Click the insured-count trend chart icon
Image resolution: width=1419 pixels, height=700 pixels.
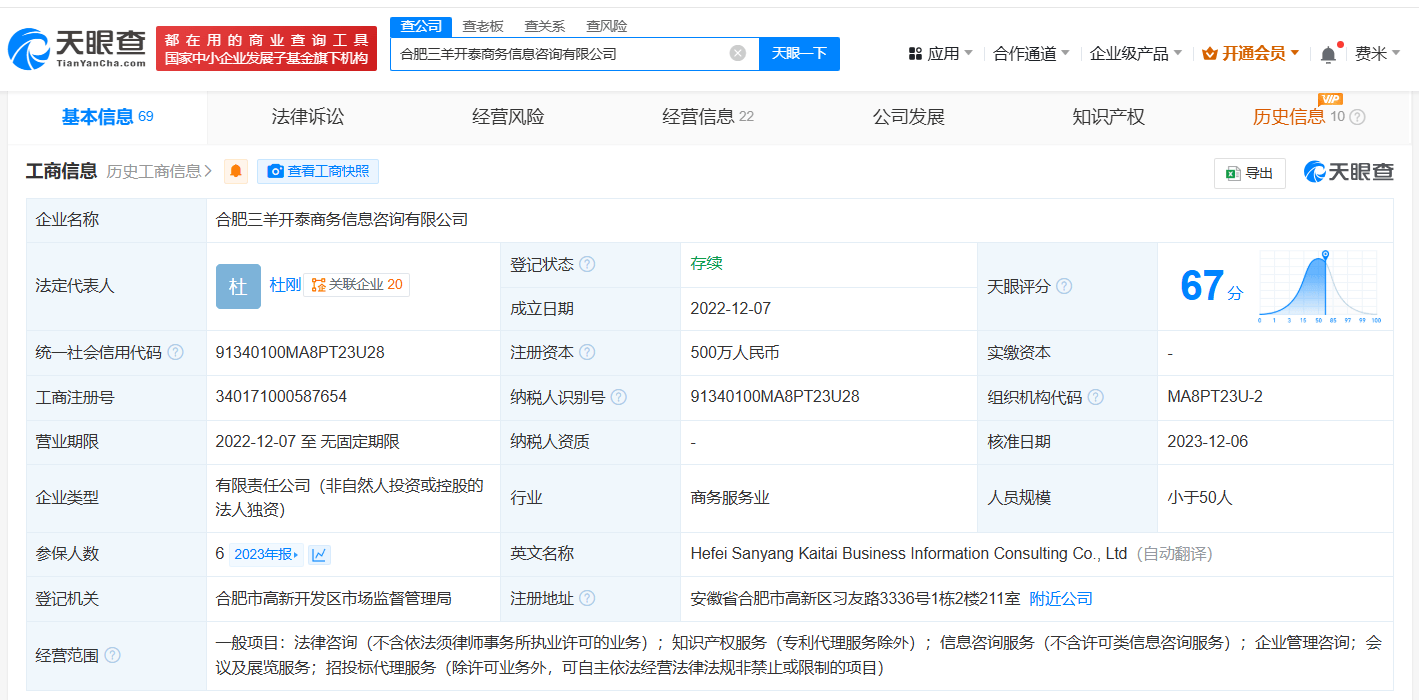coord(319,554)
